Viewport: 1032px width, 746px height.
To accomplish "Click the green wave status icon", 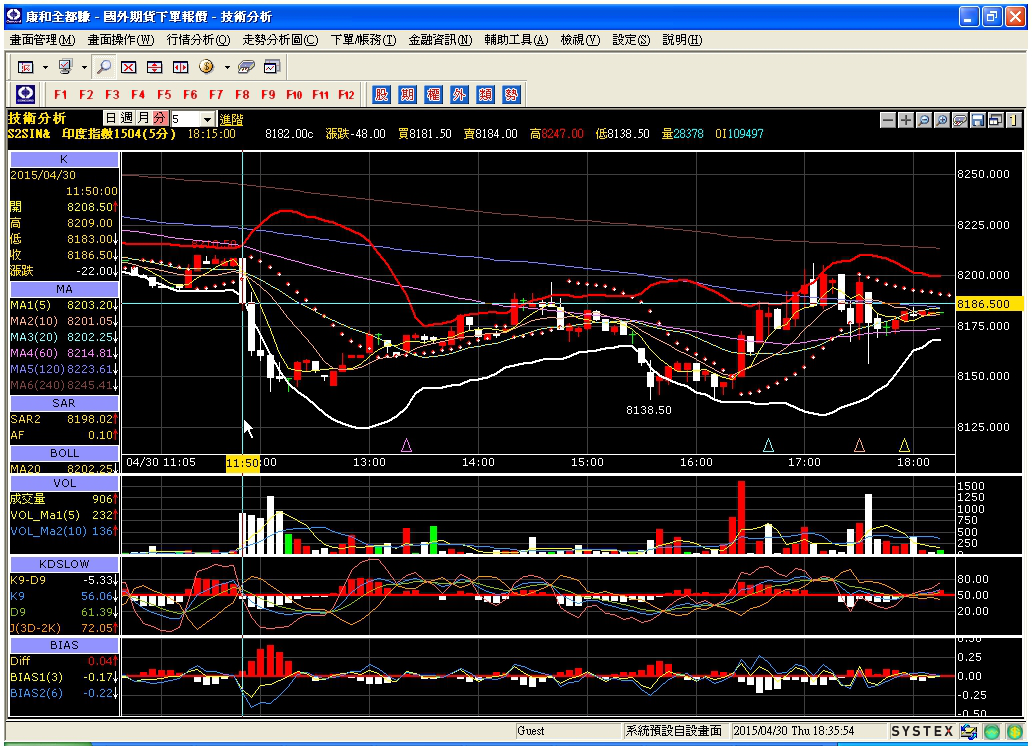I will [992, 731].
